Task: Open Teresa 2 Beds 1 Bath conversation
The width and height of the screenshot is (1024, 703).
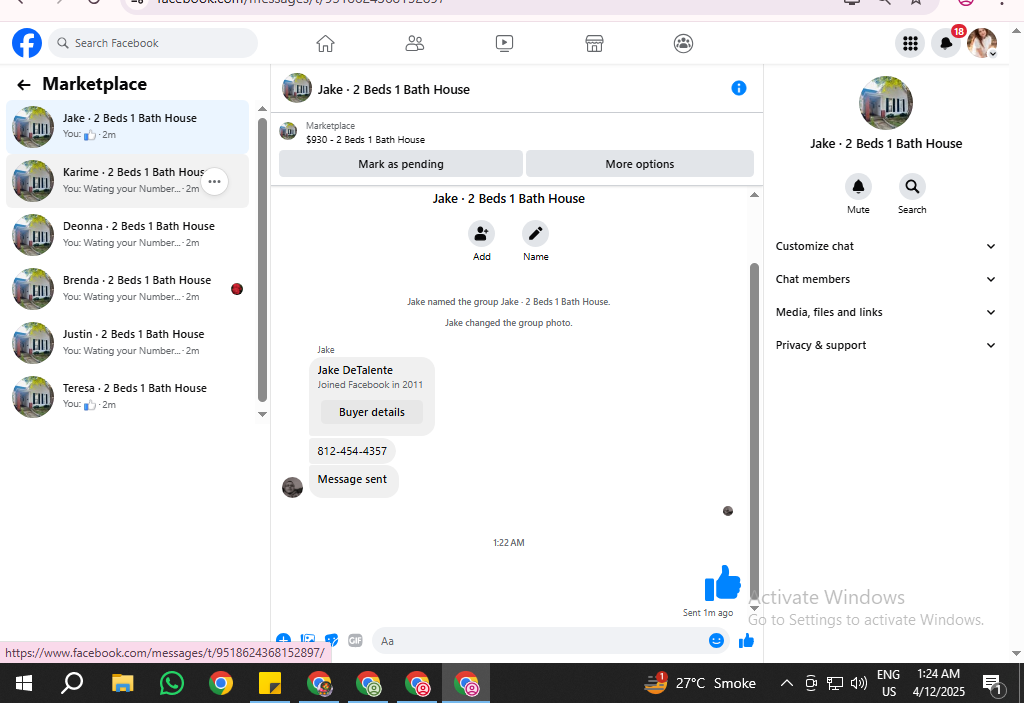Action: (x=127, y=397)
